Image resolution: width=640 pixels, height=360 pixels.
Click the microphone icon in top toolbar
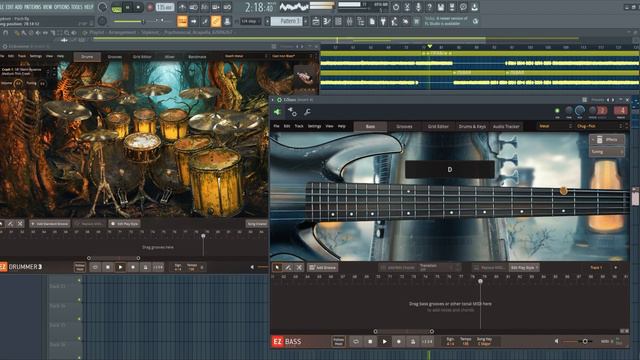click(x=418, y=7)
